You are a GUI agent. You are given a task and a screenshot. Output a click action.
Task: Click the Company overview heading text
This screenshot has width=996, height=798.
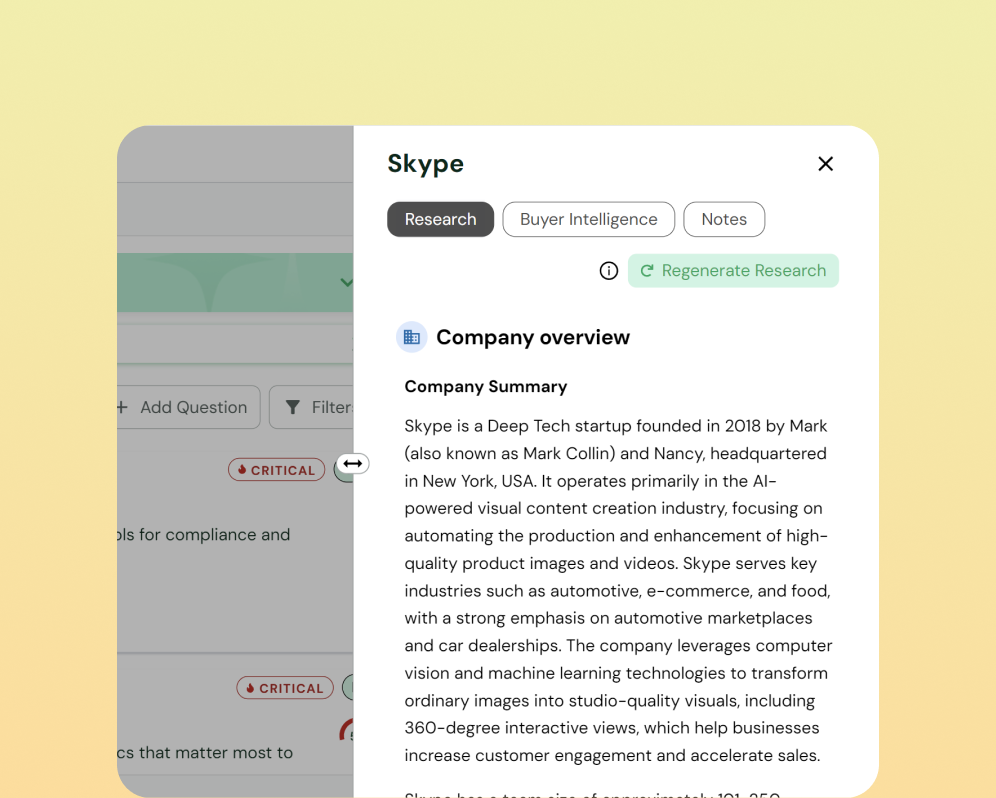(533, 337)
